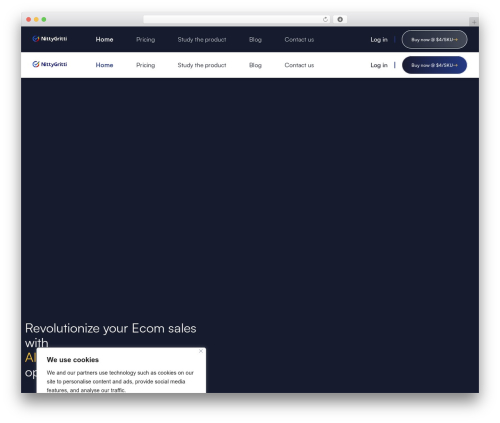Click the yellow minimize window dot

(x=36, y=19)
